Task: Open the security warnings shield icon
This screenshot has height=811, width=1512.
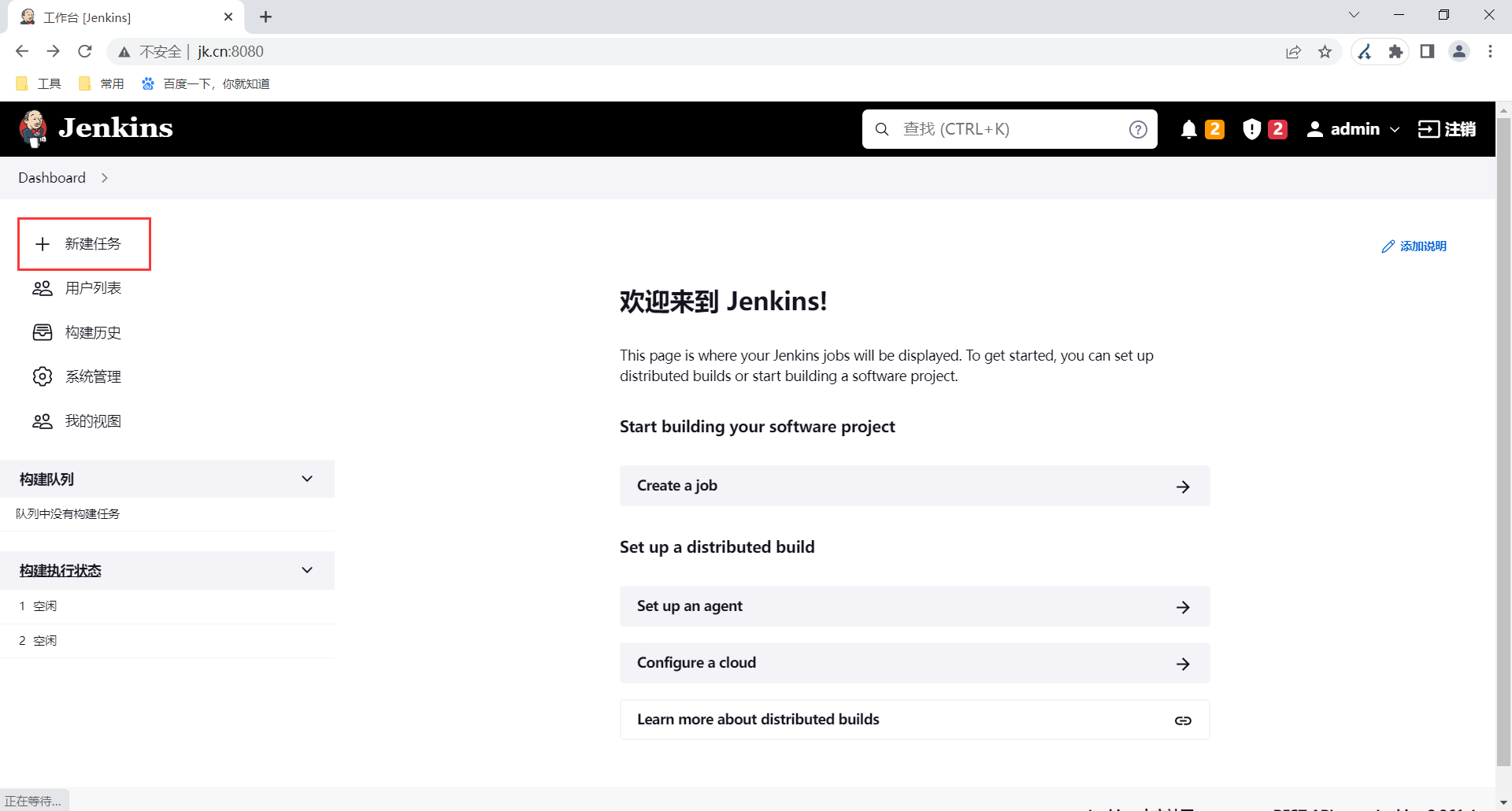Action: (1251, 129)
